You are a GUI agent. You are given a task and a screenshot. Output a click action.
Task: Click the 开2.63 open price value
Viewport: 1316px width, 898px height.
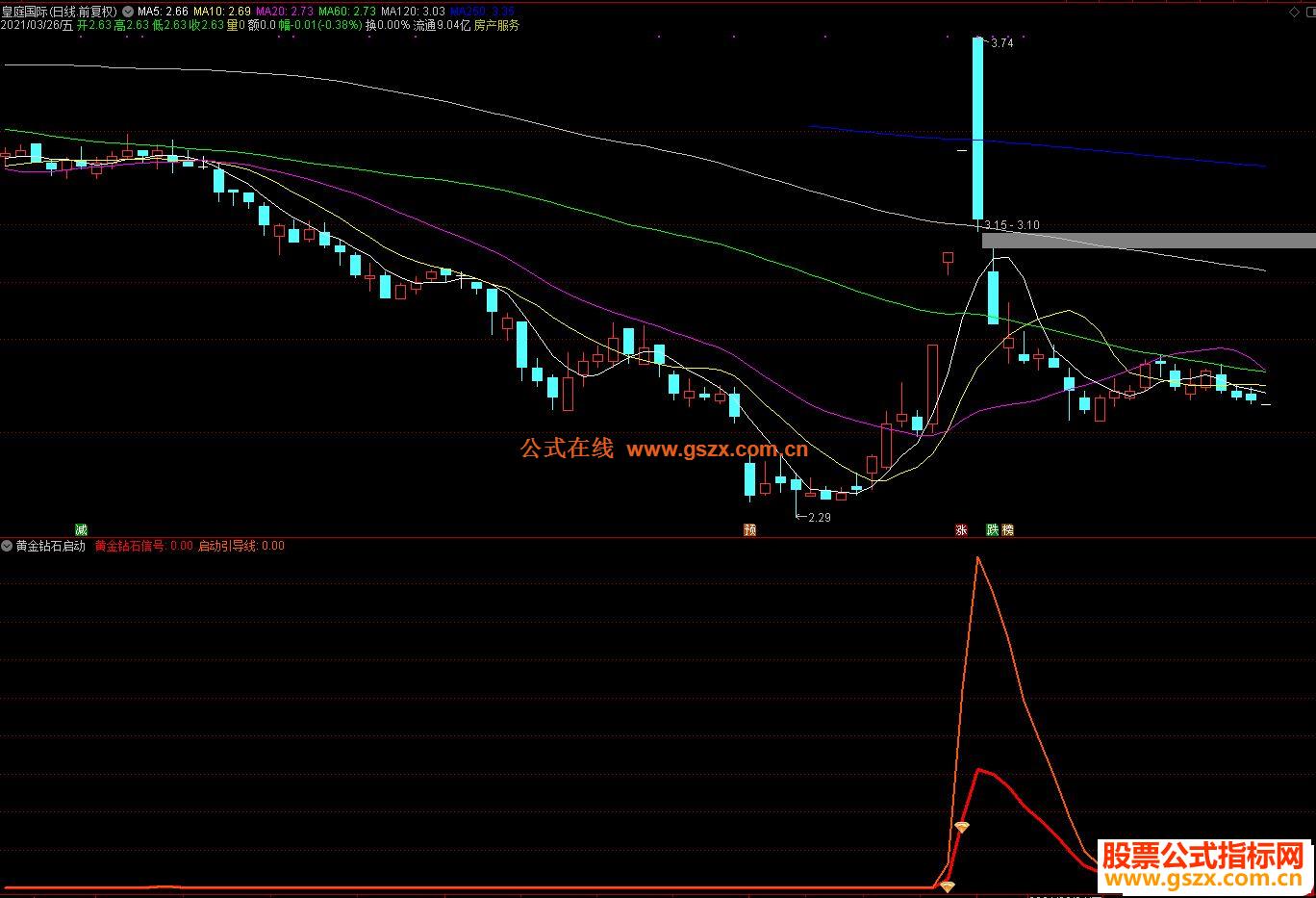tap(94, 26)
